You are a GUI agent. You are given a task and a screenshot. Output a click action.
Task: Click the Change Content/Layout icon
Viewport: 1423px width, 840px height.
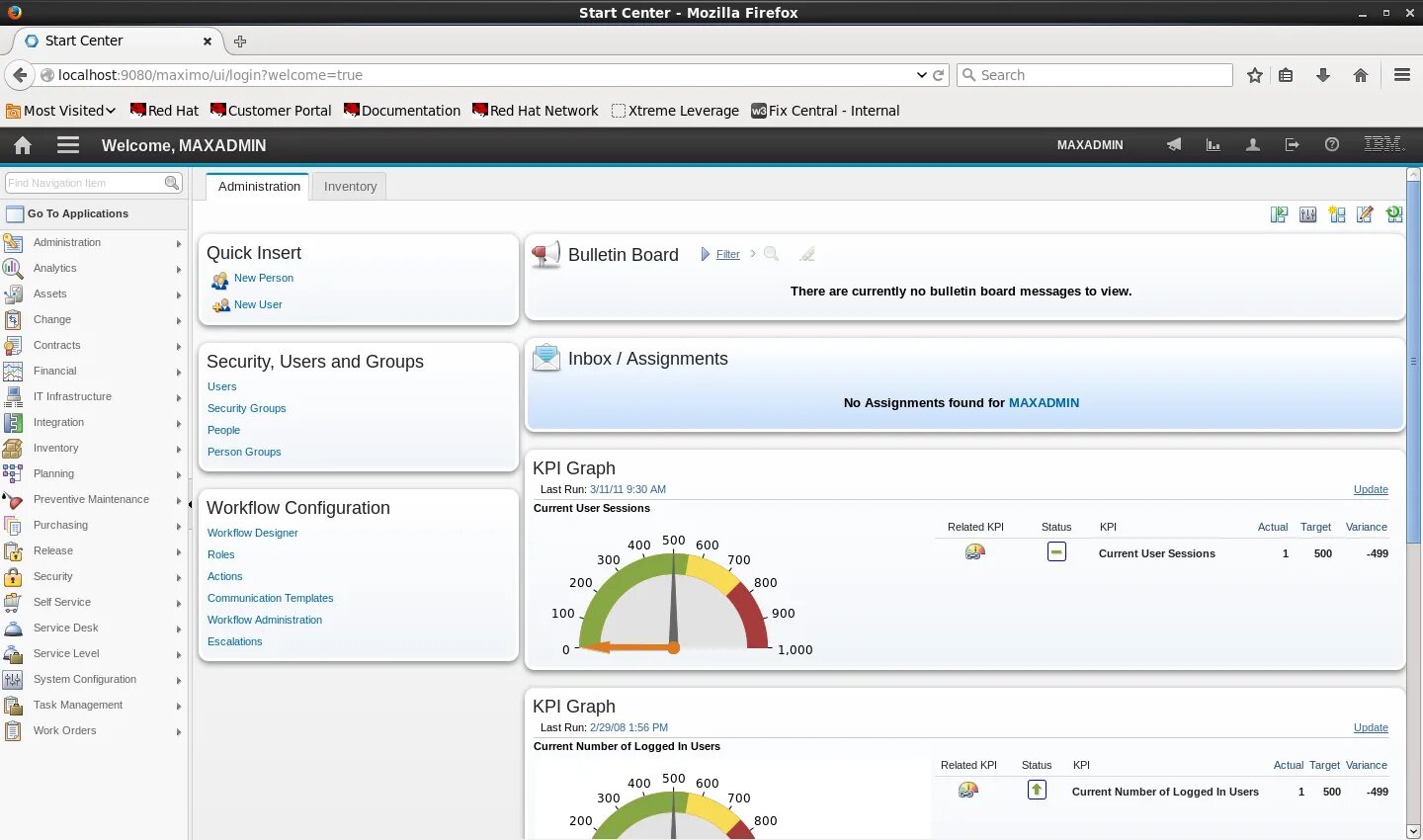pyautogui.click(x=1279, y=214)
